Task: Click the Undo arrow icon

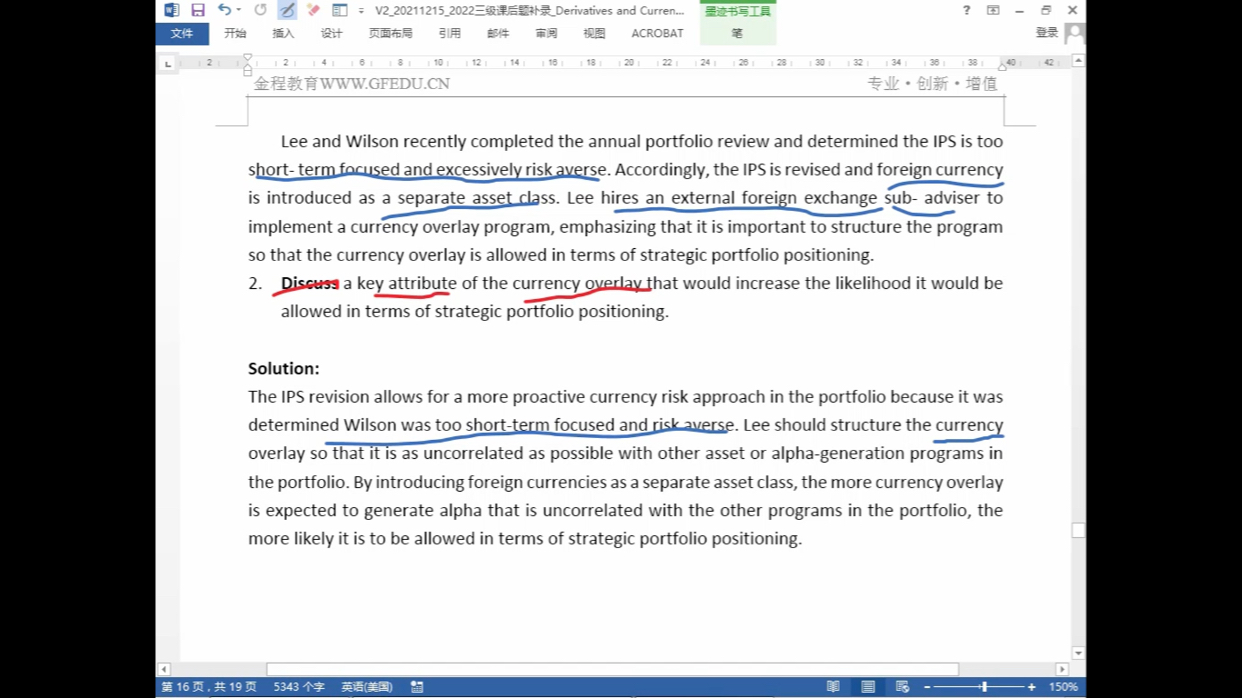Action: [224, 10]
